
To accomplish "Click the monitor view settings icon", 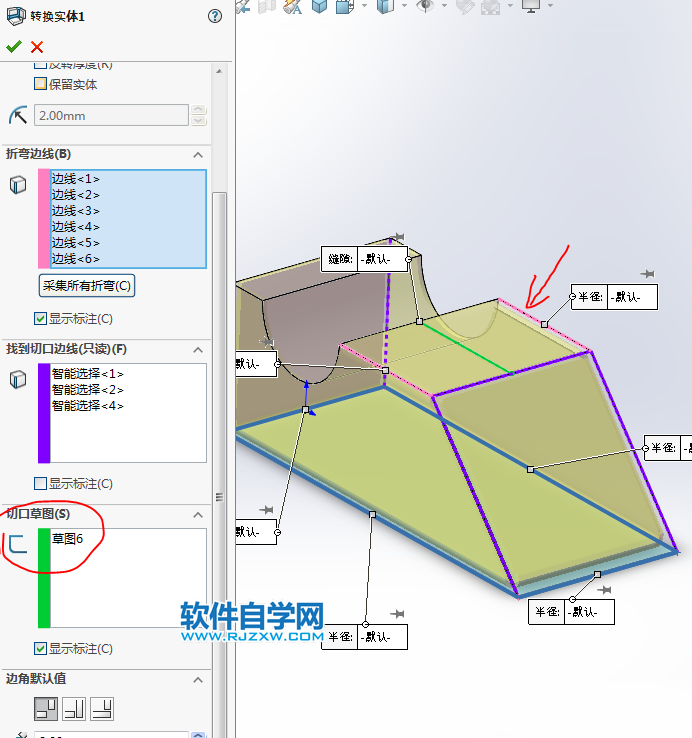I will (530, 6).
